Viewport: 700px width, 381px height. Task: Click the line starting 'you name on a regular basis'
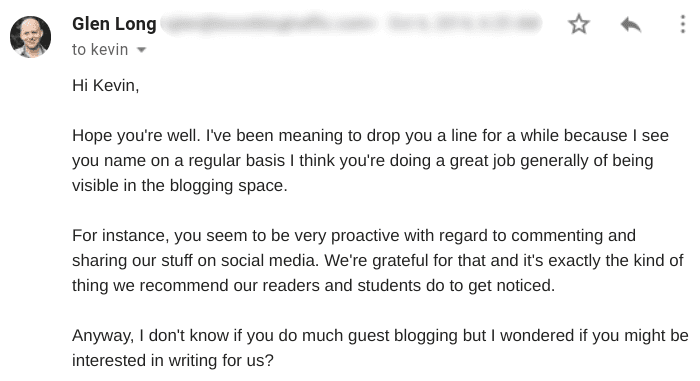(x=362, y=161)
